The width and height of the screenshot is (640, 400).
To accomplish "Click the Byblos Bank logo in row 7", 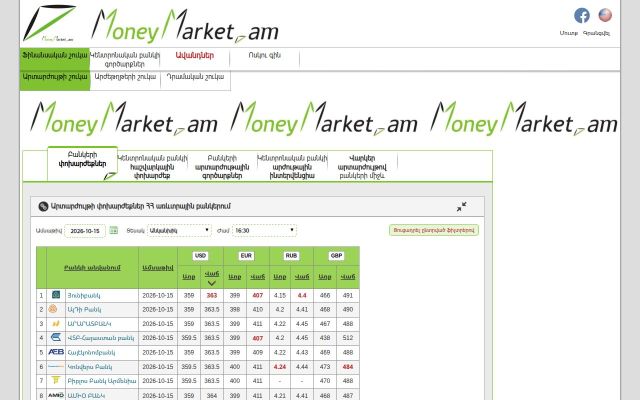I will click(x=56, y=380).
